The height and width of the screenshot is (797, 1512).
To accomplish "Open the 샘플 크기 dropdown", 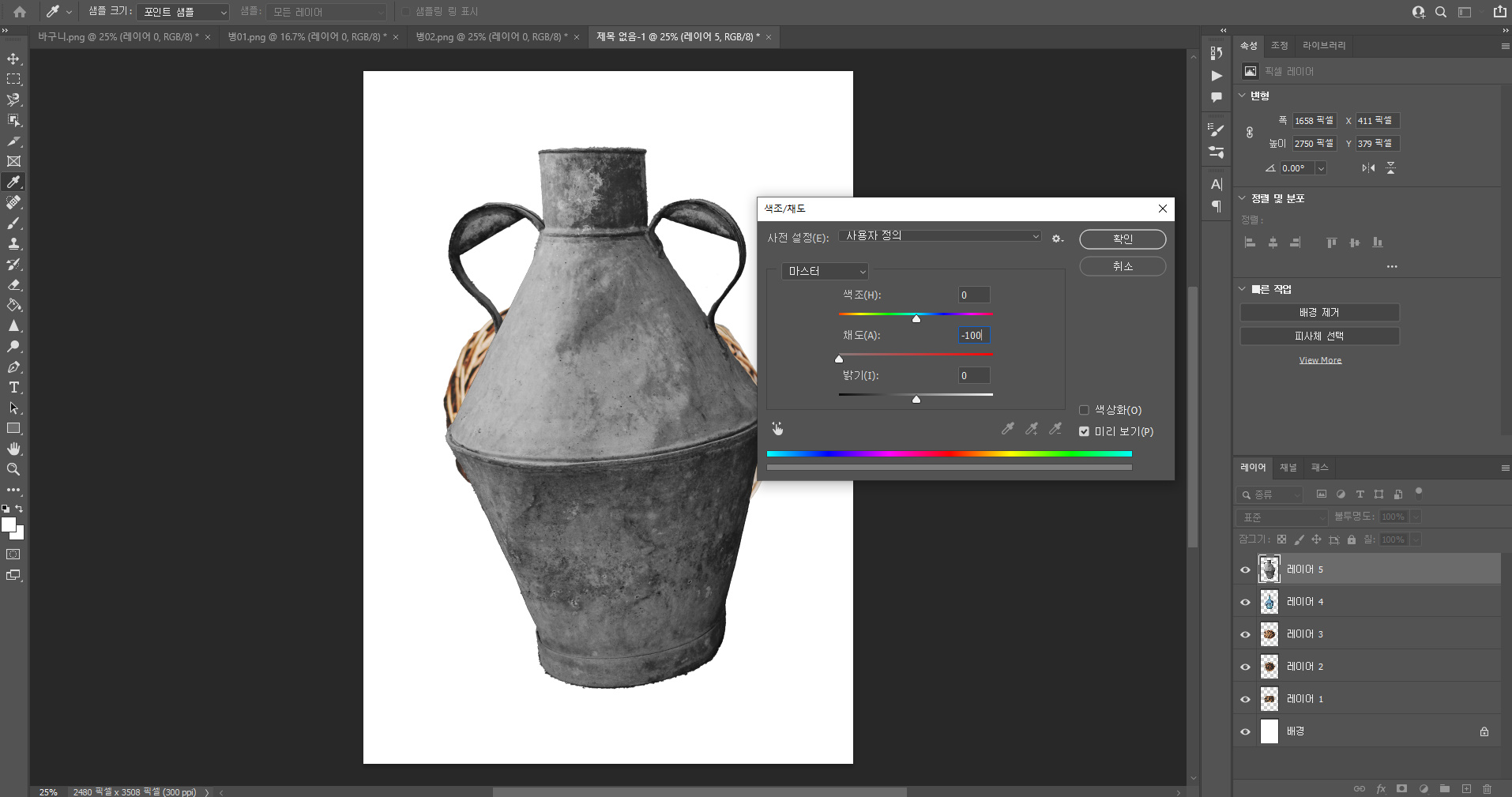I will [x=182, y=12].
